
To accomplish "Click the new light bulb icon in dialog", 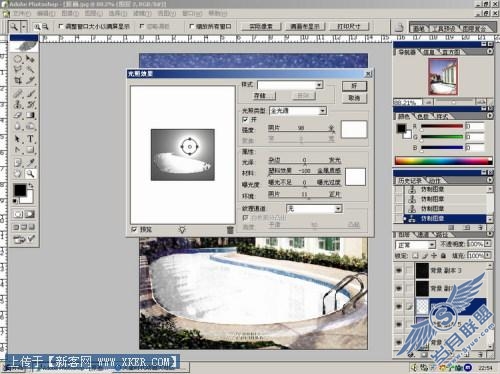I will [x=182, y=230].
